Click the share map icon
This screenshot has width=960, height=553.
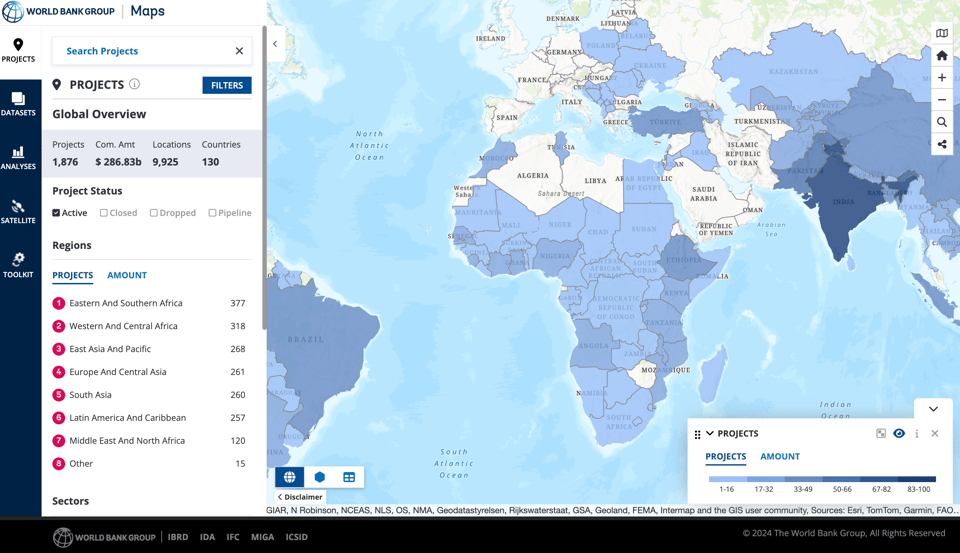click(942, 144)
